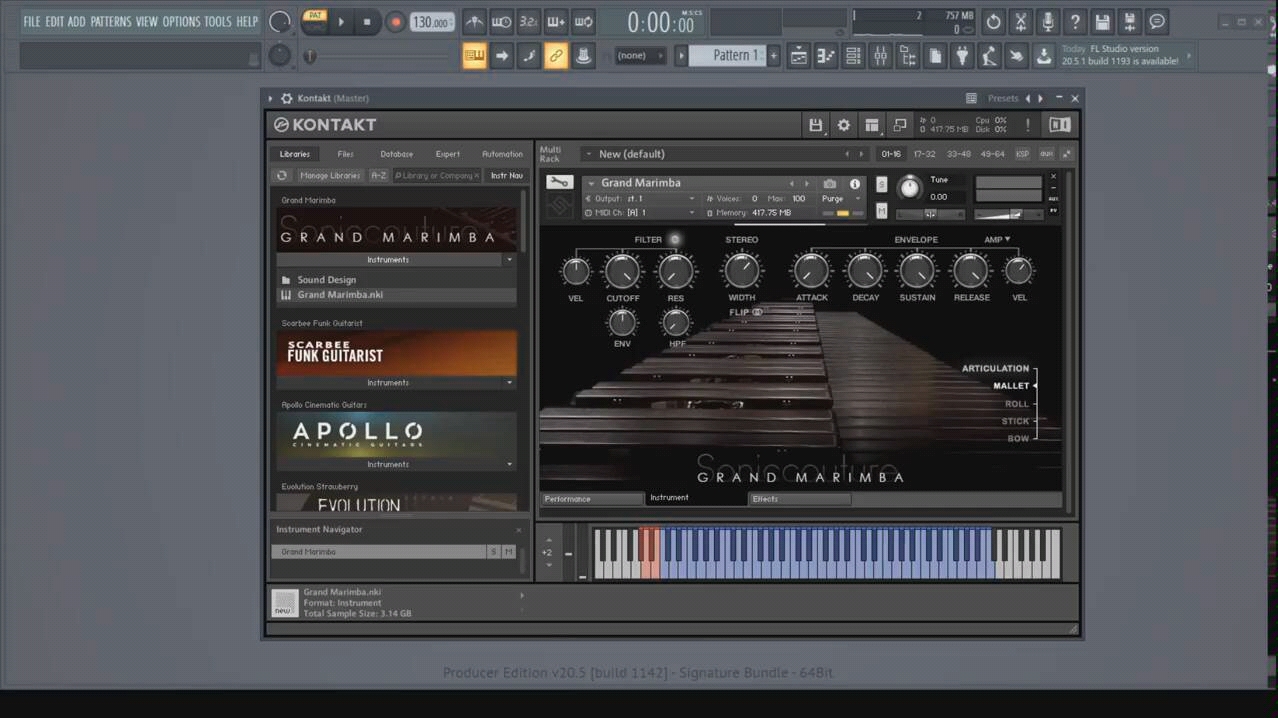
Task: Toggle the instrument Solo S button
Action: 881,184
